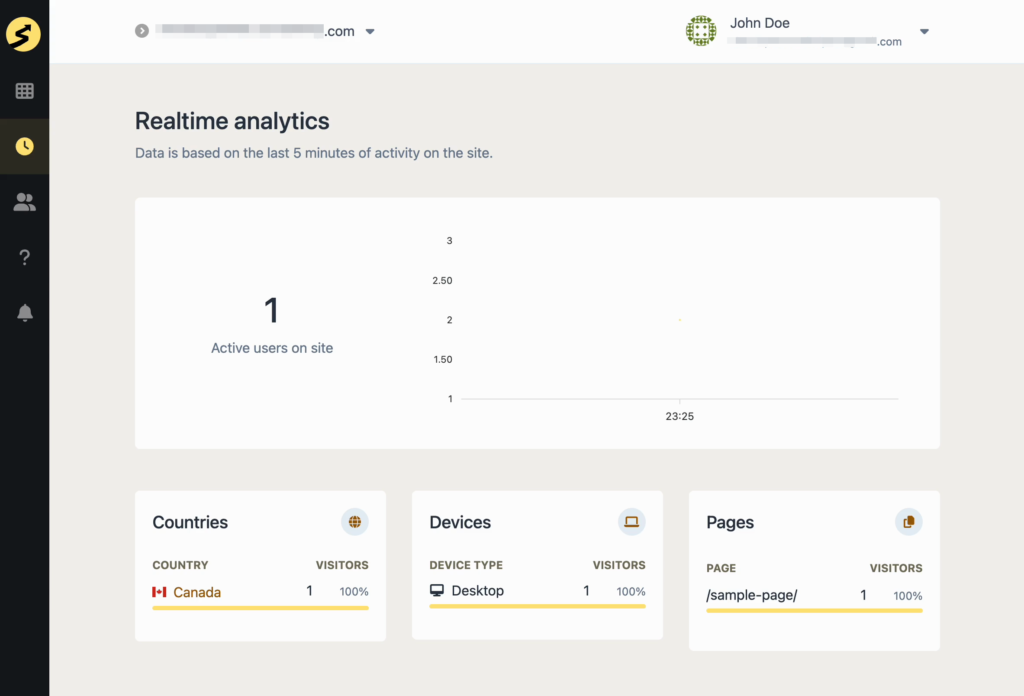Click VISITORS header in Countries card
The height and width of the screenshot is (696, 1024).
coord(342,565)
